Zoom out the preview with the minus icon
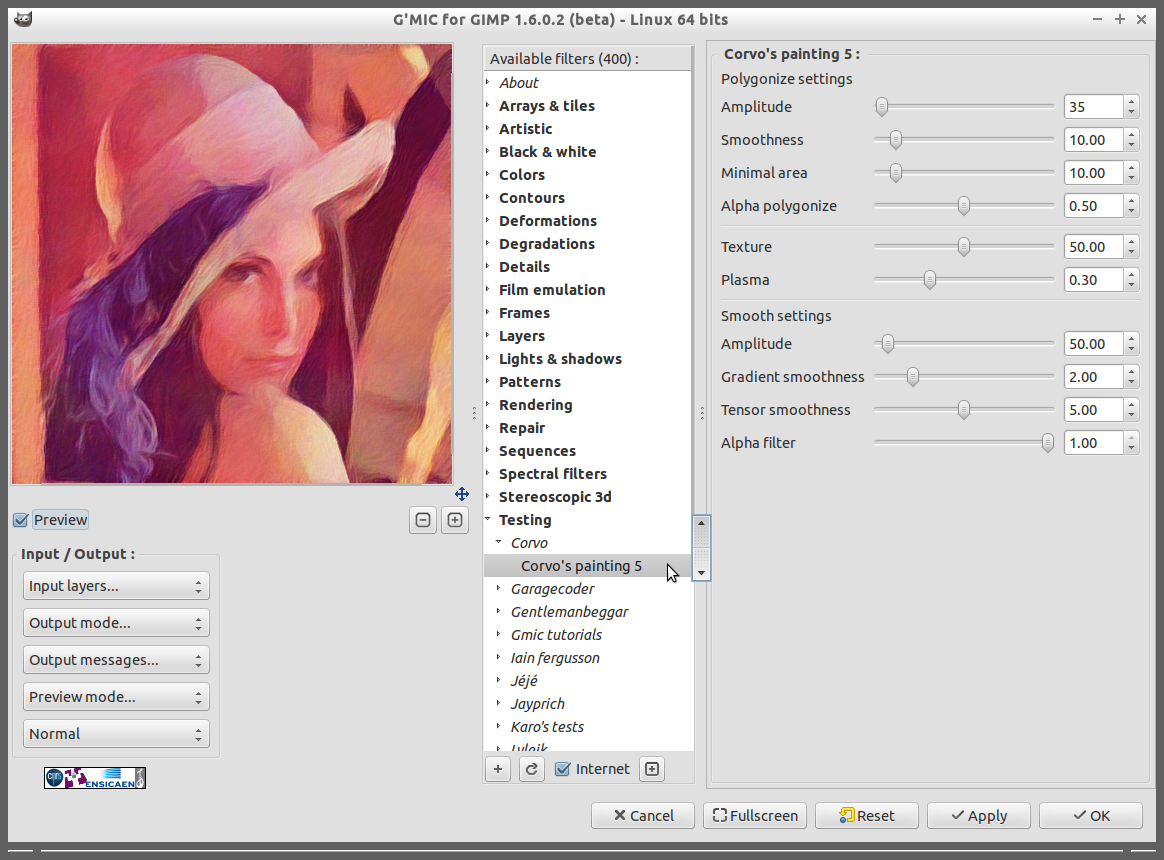The image size is (1164, 860). click(423, 520)
